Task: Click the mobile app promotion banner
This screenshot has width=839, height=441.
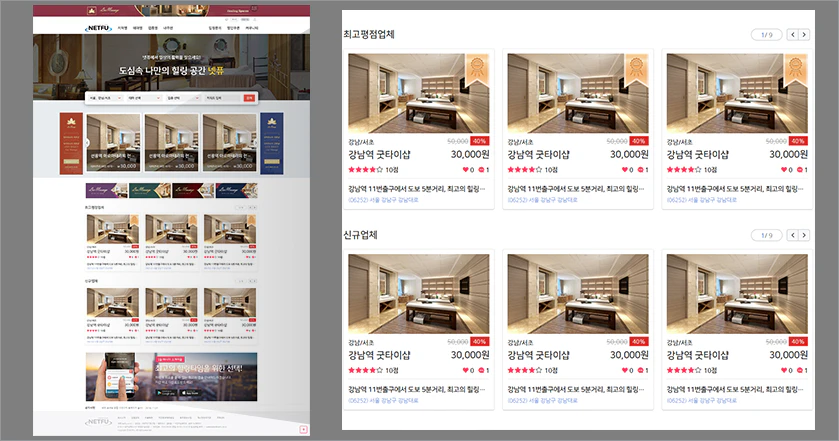Action: tap(171, 376)
